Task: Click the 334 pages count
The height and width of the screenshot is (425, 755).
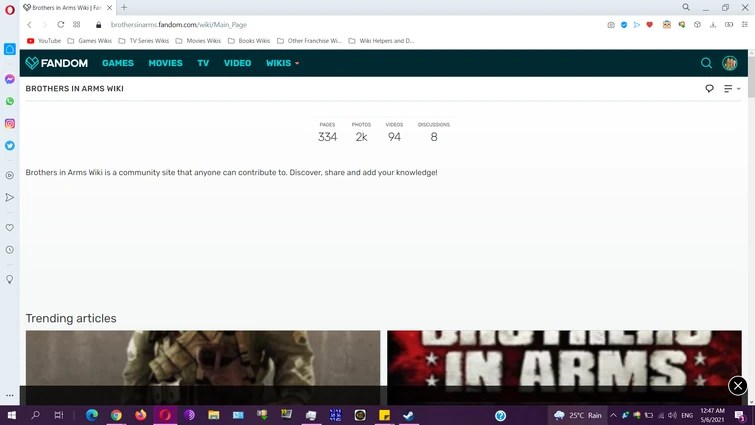Action: 327,137
